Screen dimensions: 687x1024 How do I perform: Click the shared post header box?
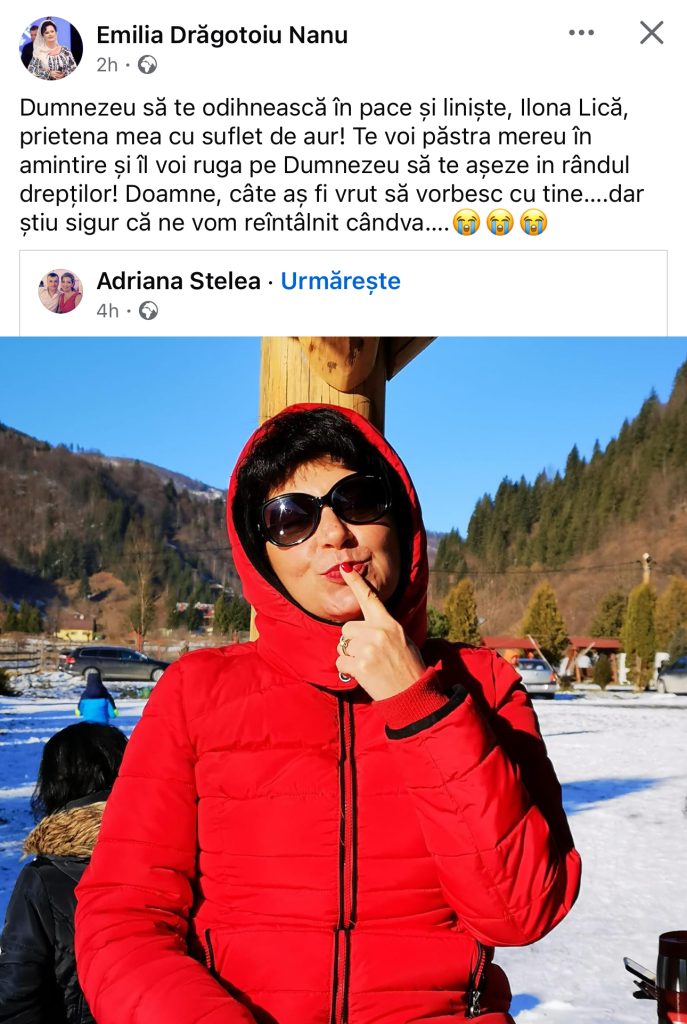point(344,293)
